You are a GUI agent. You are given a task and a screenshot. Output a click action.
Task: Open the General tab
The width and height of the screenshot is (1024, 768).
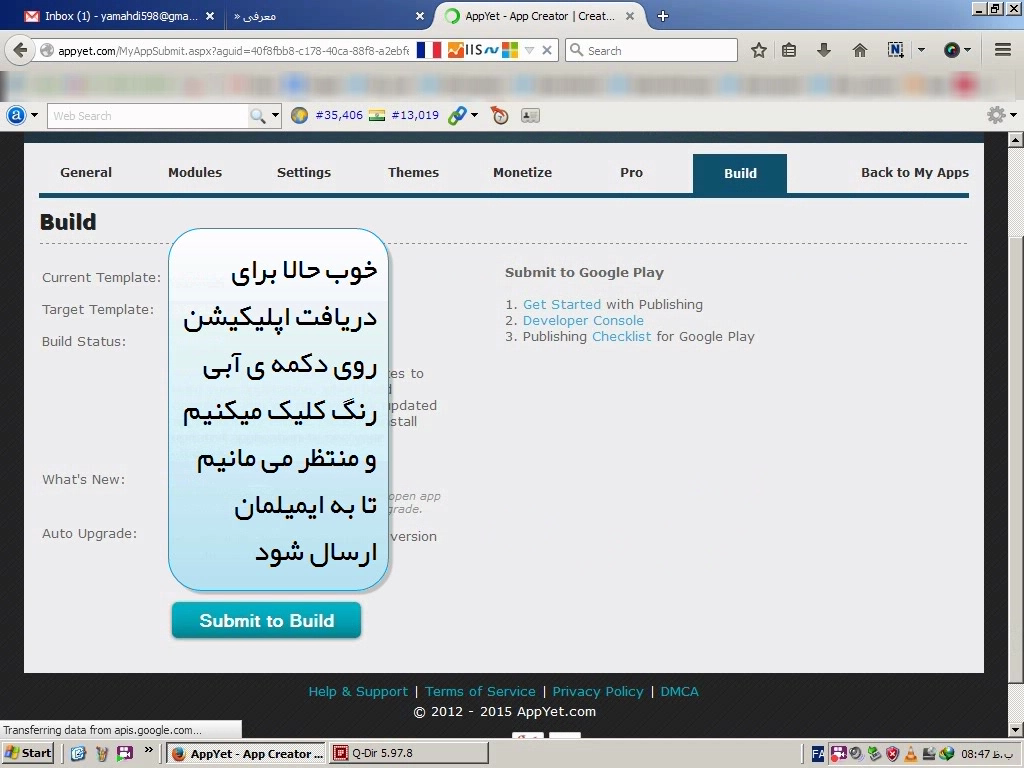[86, 172]
